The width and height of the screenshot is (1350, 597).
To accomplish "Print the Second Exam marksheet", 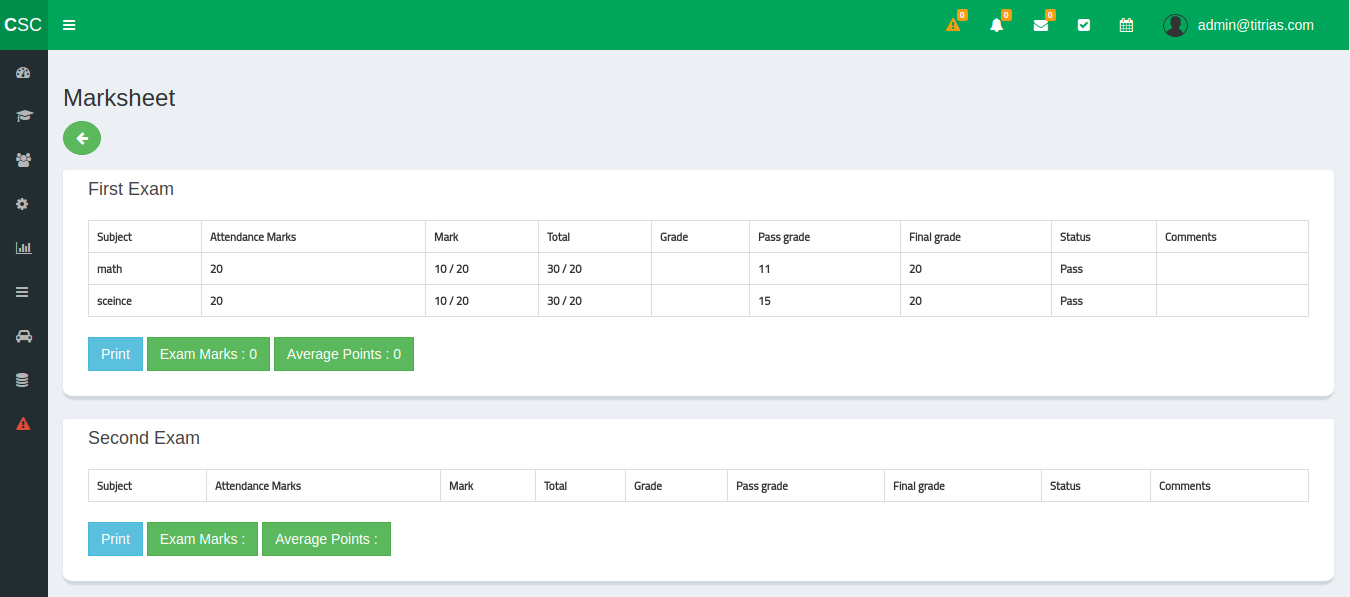I will pyautogui.click(x=115, y=539).
